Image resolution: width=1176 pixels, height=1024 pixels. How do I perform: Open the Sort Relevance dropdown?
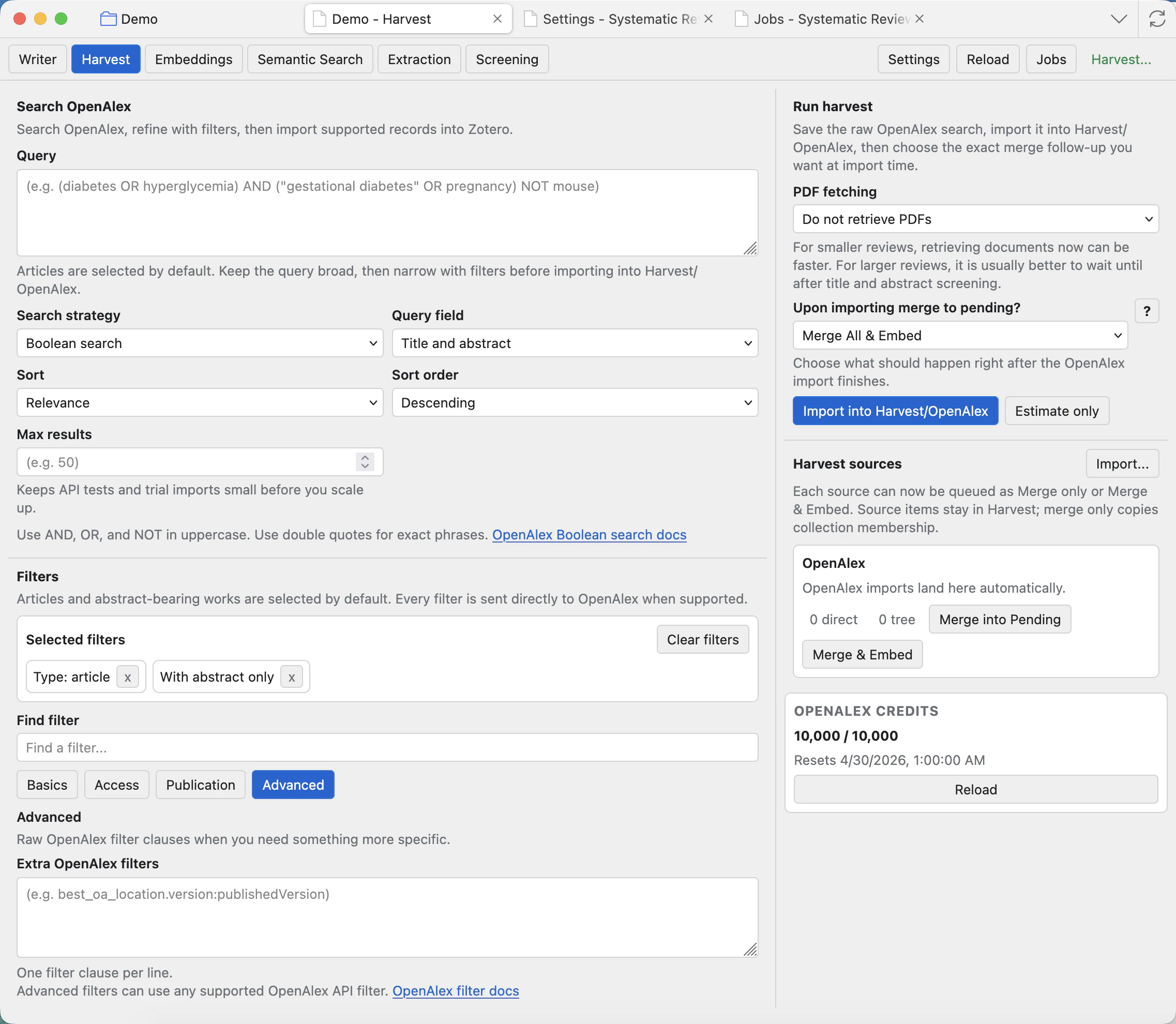[x=200, y=403]
